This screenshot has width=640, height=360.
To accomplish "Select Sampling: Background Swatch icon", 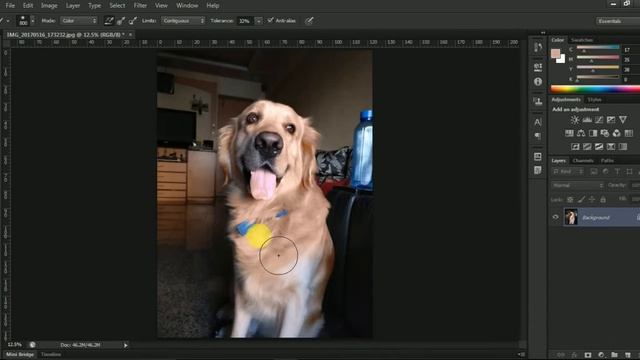I will tap(133, 20).
